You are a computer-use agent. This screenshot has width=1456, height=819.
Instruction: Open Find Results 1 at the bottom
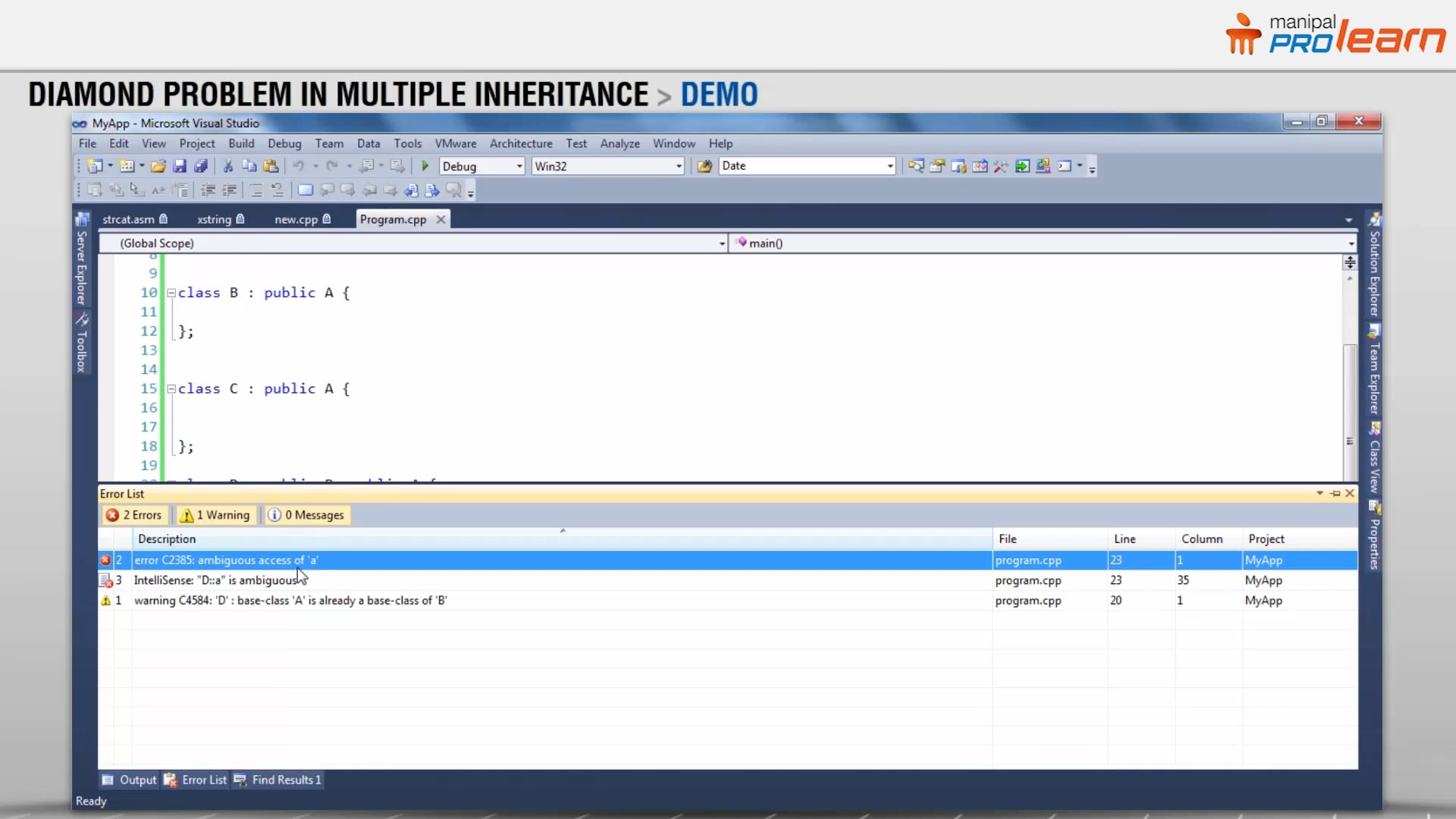pos(286,780)
